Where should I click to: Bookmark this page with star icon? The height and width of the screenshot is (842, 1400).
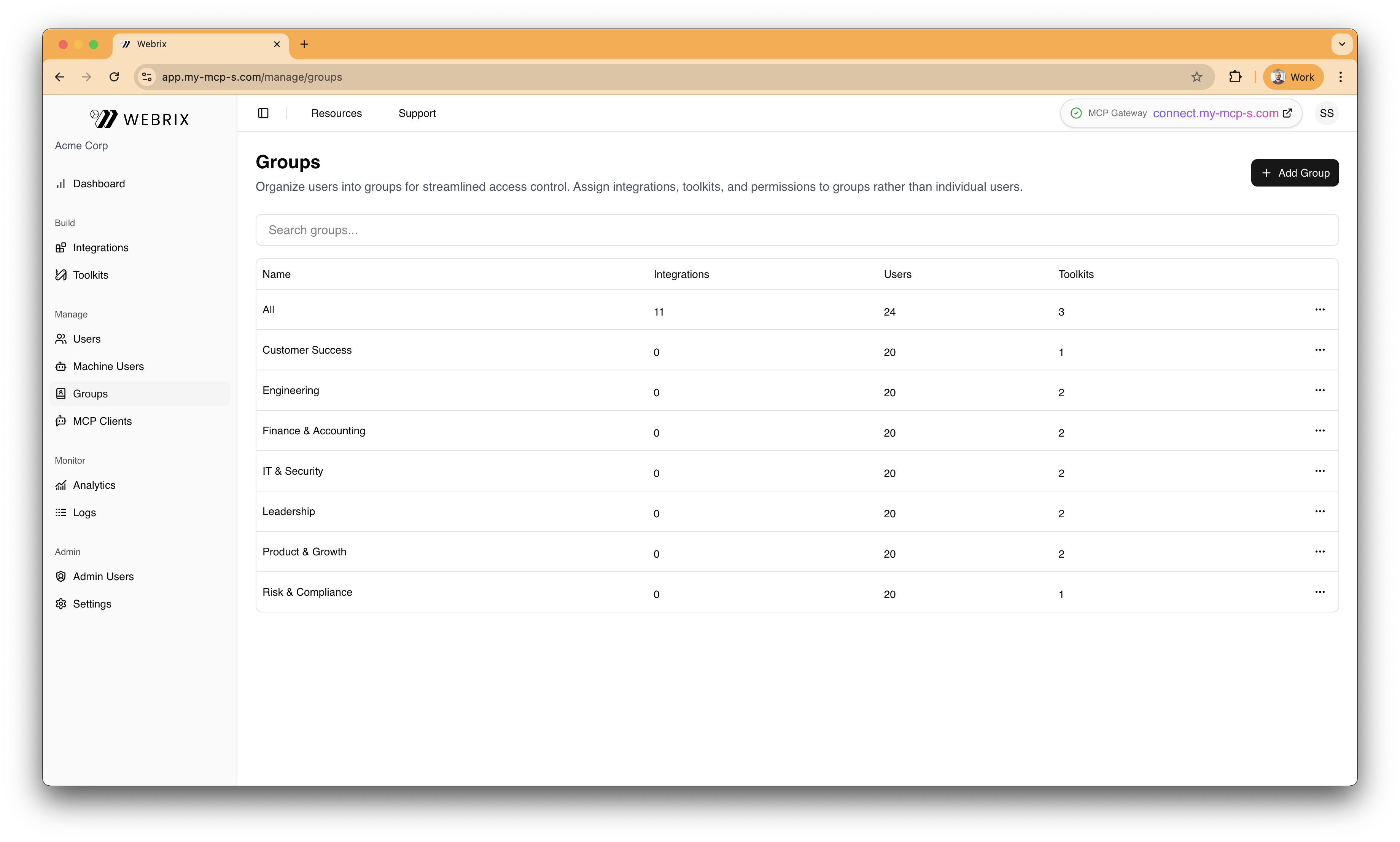[x=1196, y=77]
